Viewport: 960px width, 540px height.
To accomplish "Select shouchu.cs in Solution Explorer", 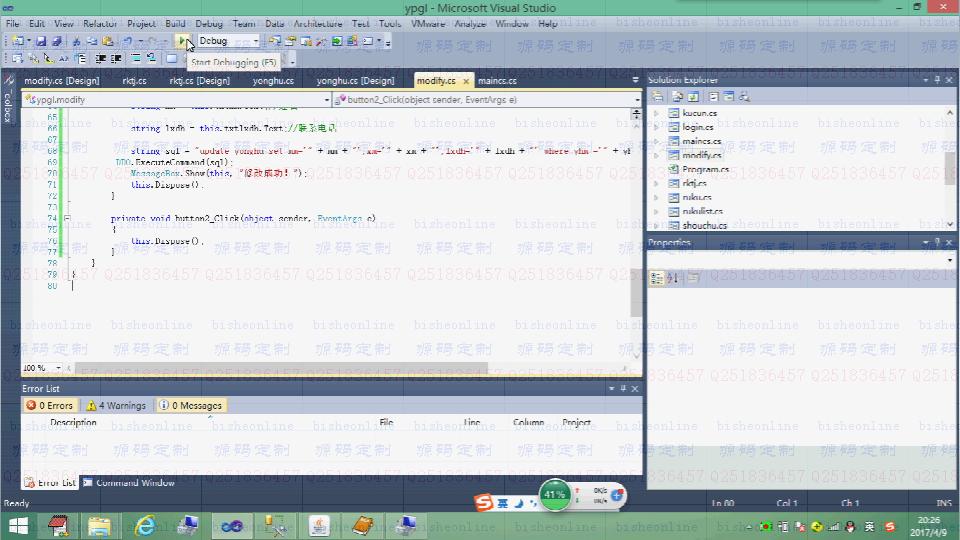I will click(705, 225).
